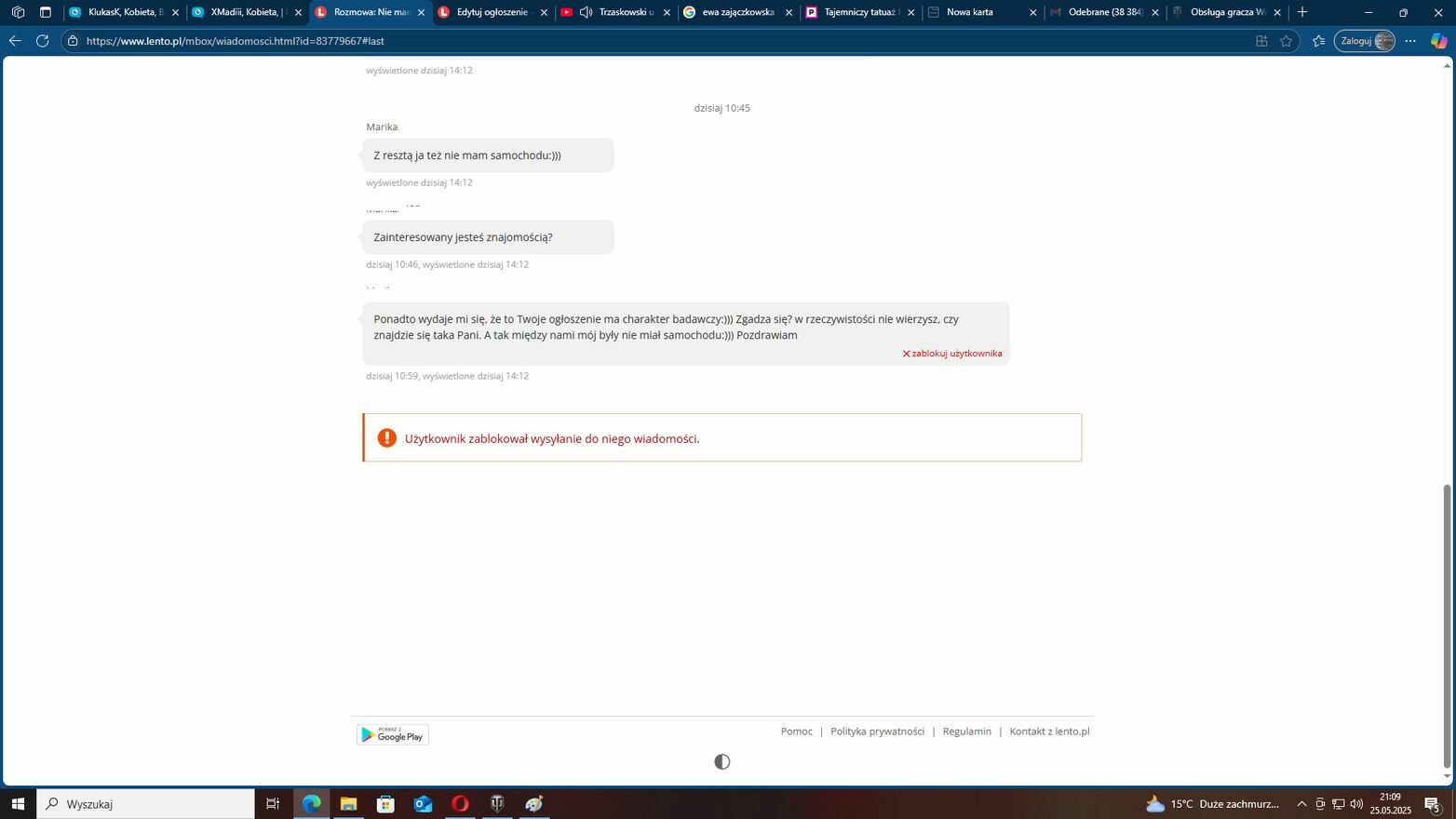Close the Edytuj ogłoszenie tab
This screenshot has height=819, width=1456.
[545, 12]
